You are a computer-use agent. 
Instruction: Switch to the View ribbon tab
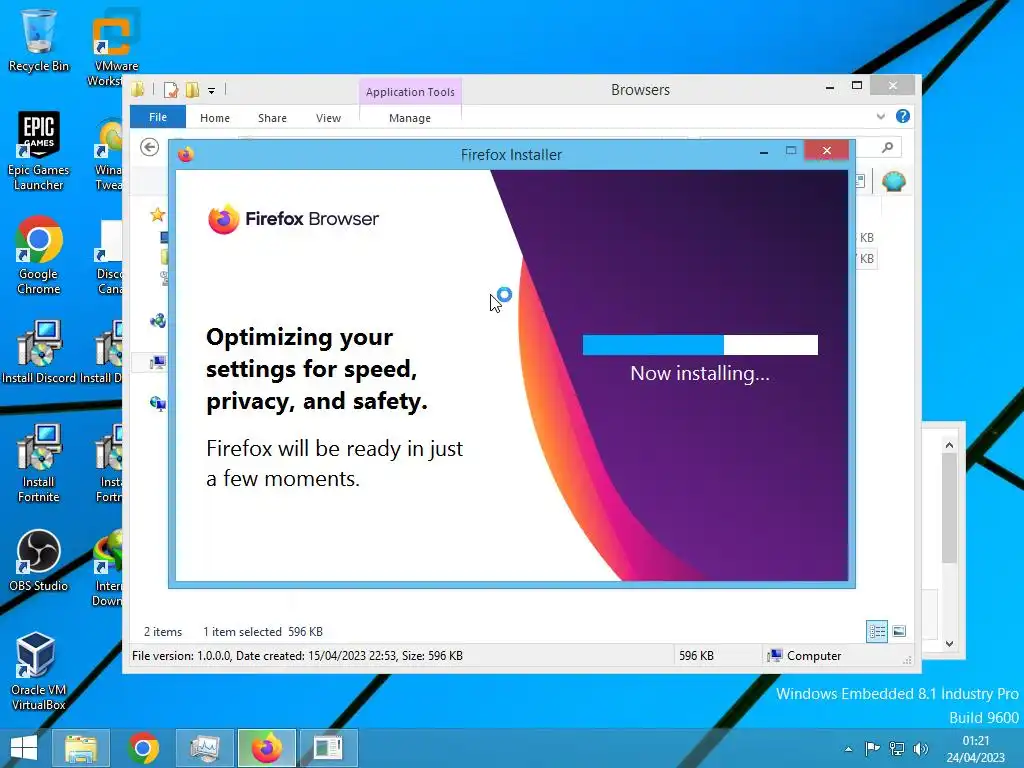(x=328, y=118)
